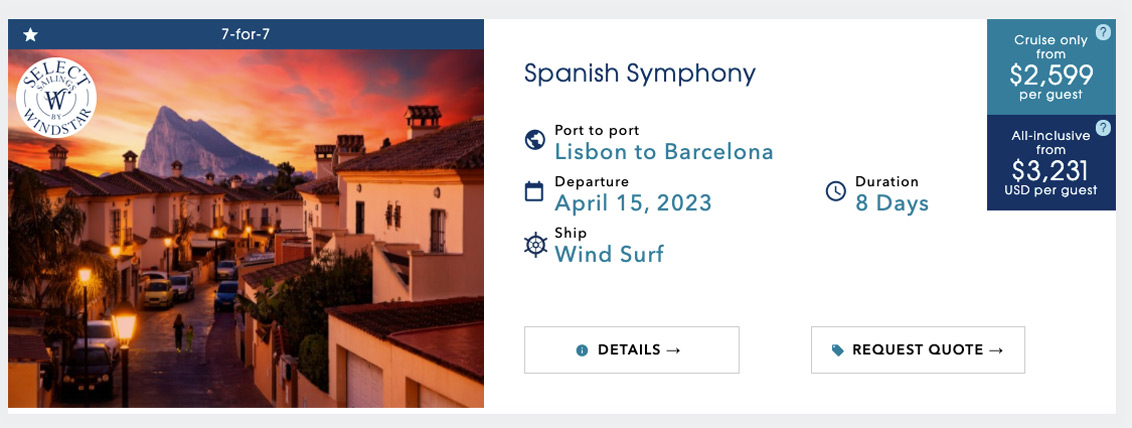Screen dimensions: 1132x428
Task: Click the tag icon in Request Quote
Action: click(838, 350)
